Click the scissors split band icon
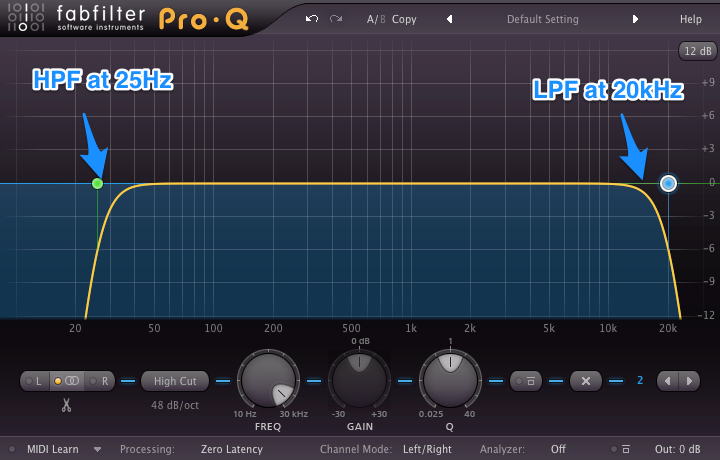Image resolution: width=720 pixels, height=460 pixels. 67,405
